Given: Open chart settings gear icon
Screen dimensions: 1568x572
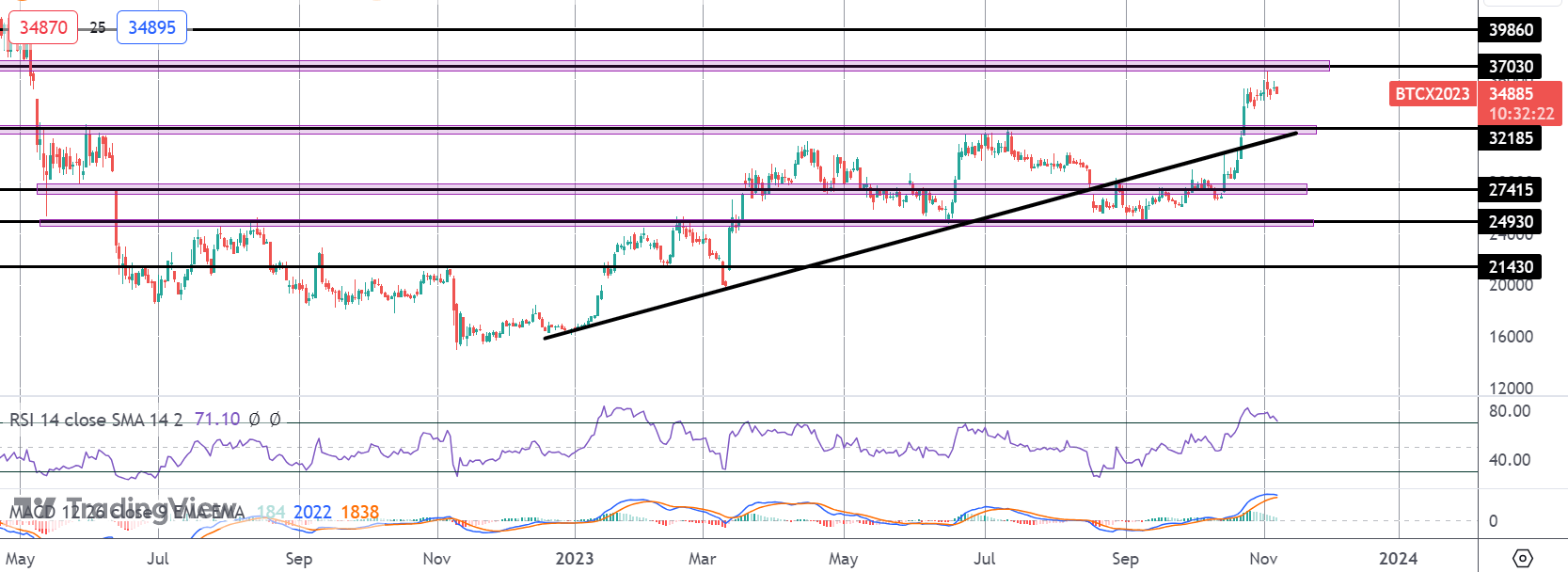Looking at the screenshot, I should [1523, 558].
